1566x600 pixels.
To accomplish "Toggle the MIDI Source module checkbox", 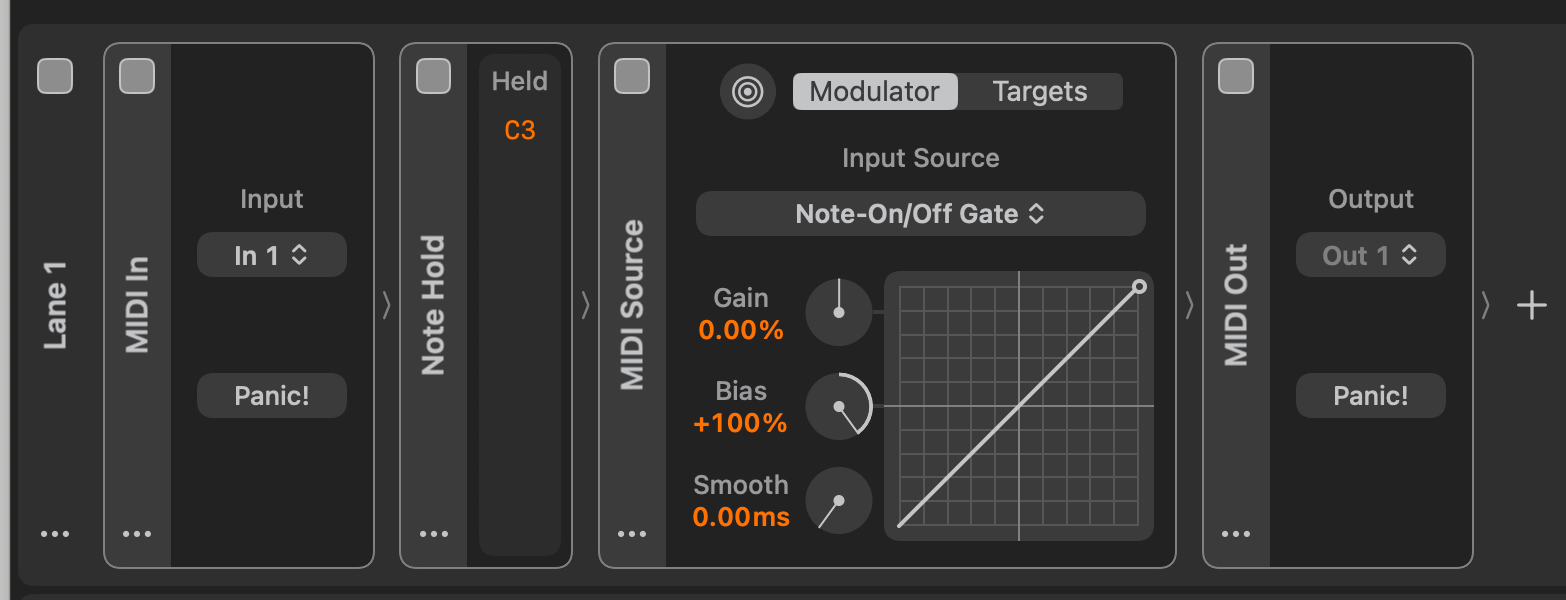I will (x=632, y=76).
